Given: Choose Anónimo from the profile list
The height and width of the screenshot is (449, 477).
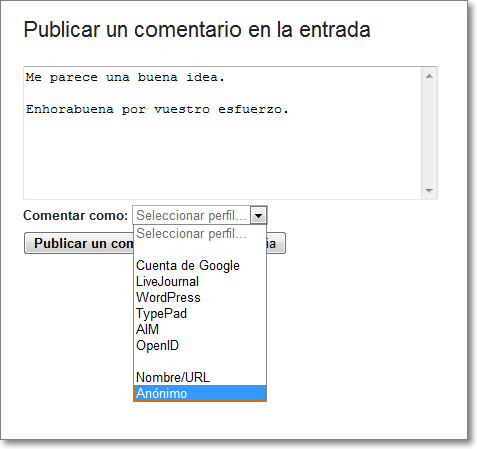Looking at the screenshot, I should [200, 393].
